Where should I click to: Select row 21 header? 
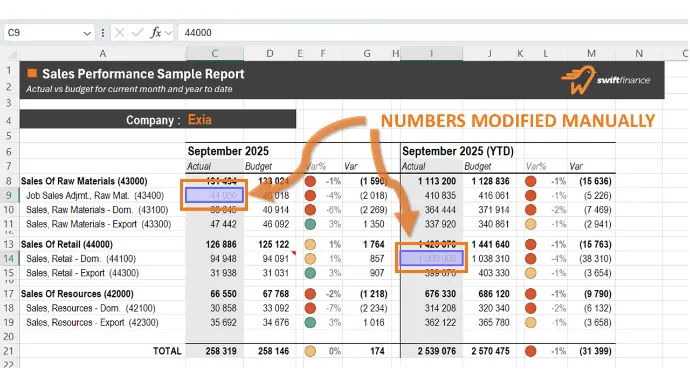click(x=9, y=351)
